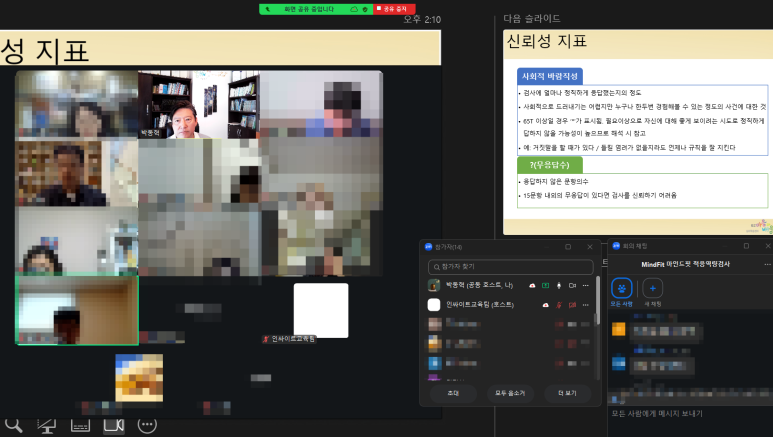Click the 사회적 바람직성 heading on next slide
This screenshot has height=437, width=773.
coord(550,76)
